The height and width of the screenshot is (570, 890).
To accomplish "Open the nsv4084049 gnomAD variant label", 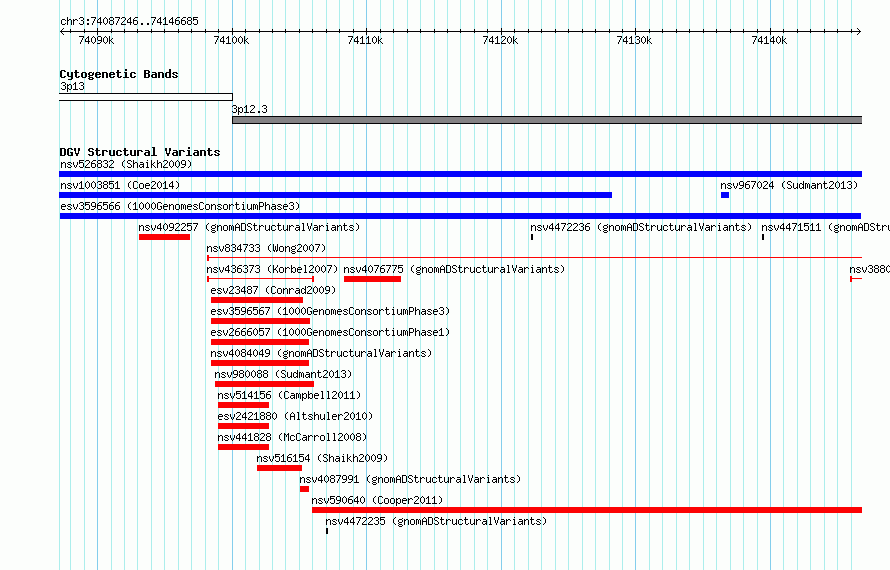I will [321, 353].
